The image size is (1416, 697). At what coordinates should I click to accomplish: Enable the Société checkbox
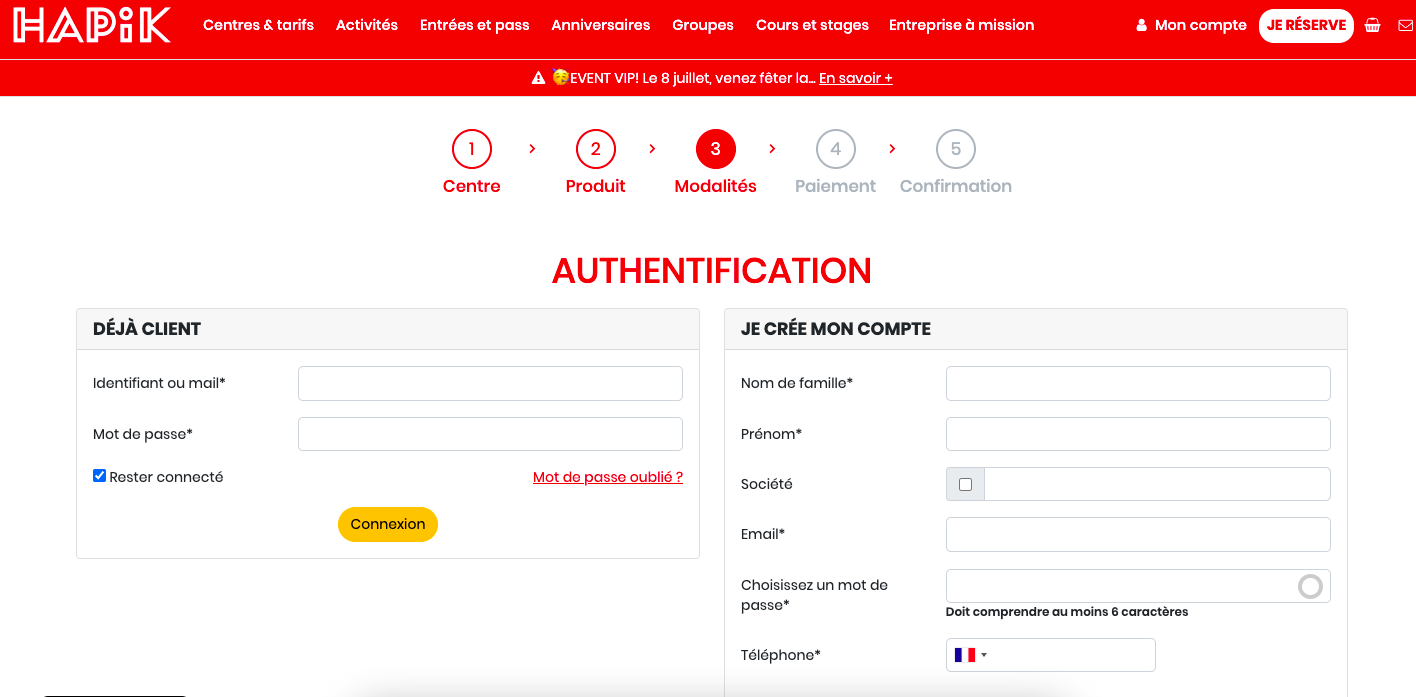point(965,484)
